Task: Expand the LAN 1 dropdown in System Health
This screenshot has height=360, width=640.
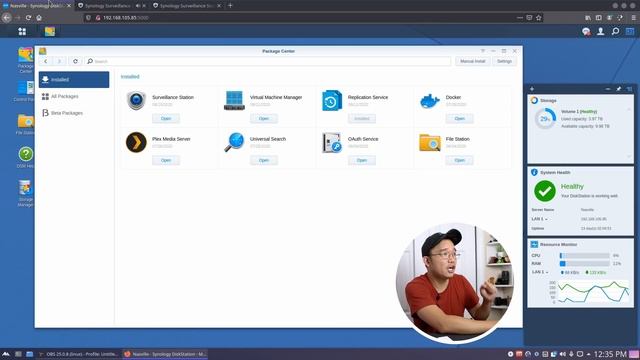Action: click(539, 219)
